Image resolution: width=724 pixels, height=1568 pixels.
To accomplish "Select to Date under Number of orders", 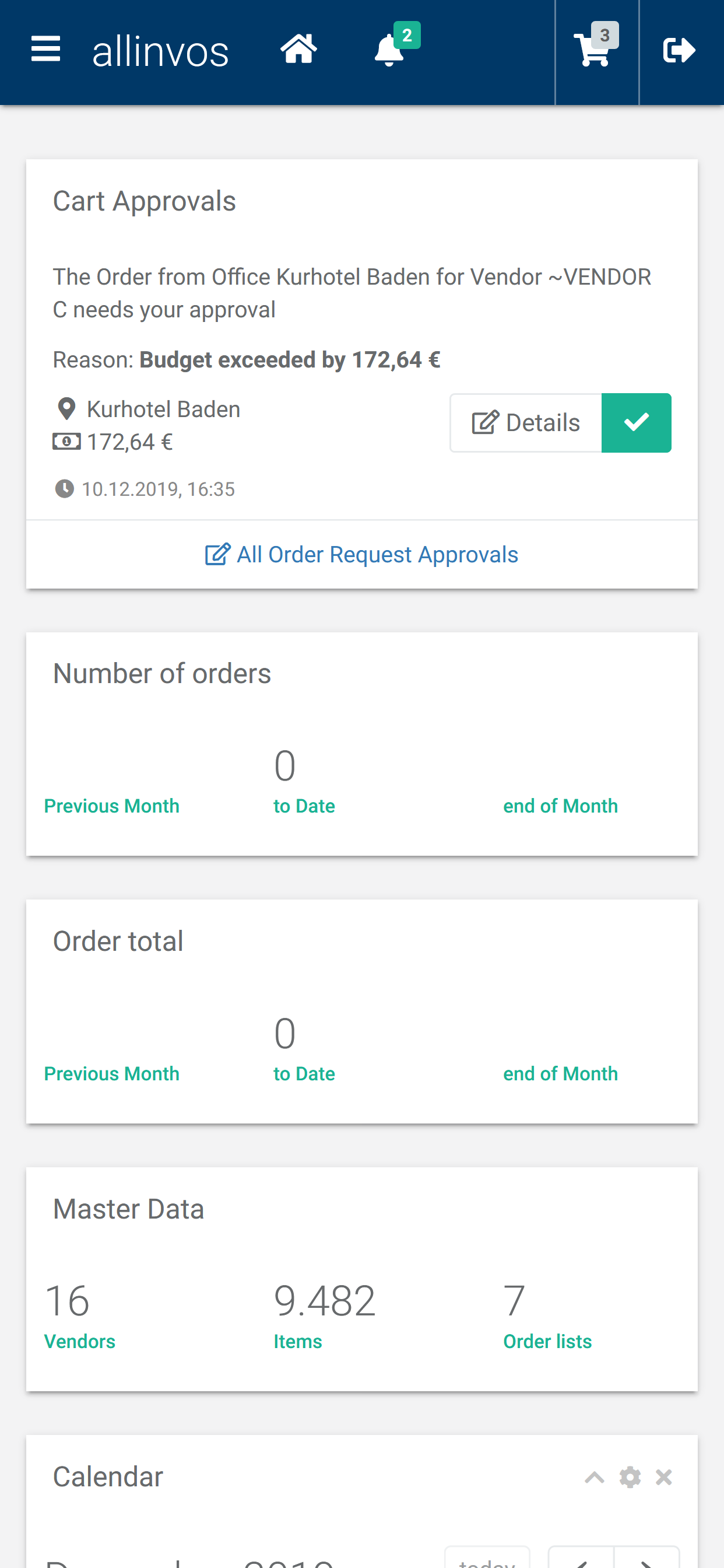I will click(x=304, y=806).
